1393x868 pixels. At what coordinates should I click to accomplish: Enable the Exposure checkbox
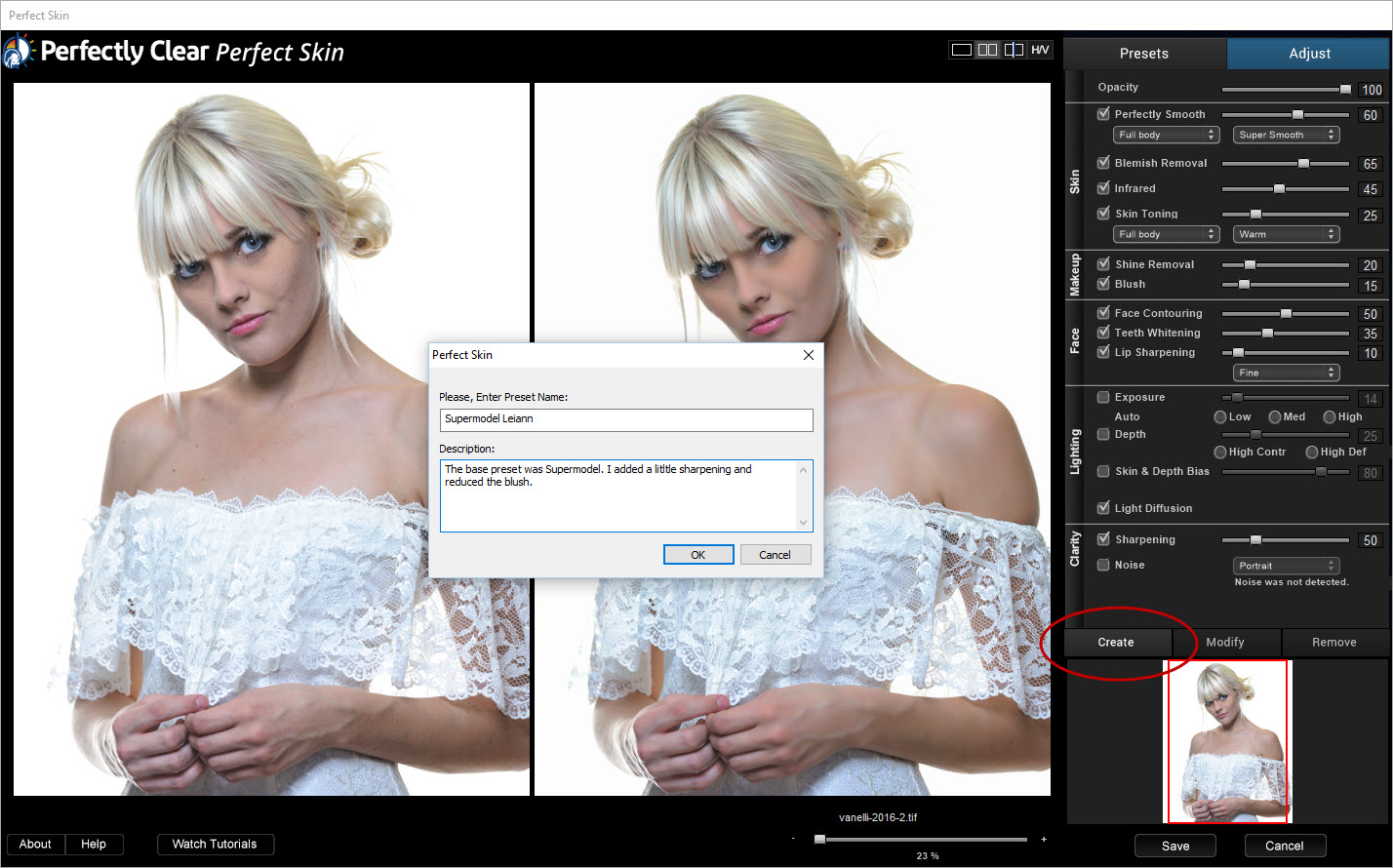point(1103,397)
